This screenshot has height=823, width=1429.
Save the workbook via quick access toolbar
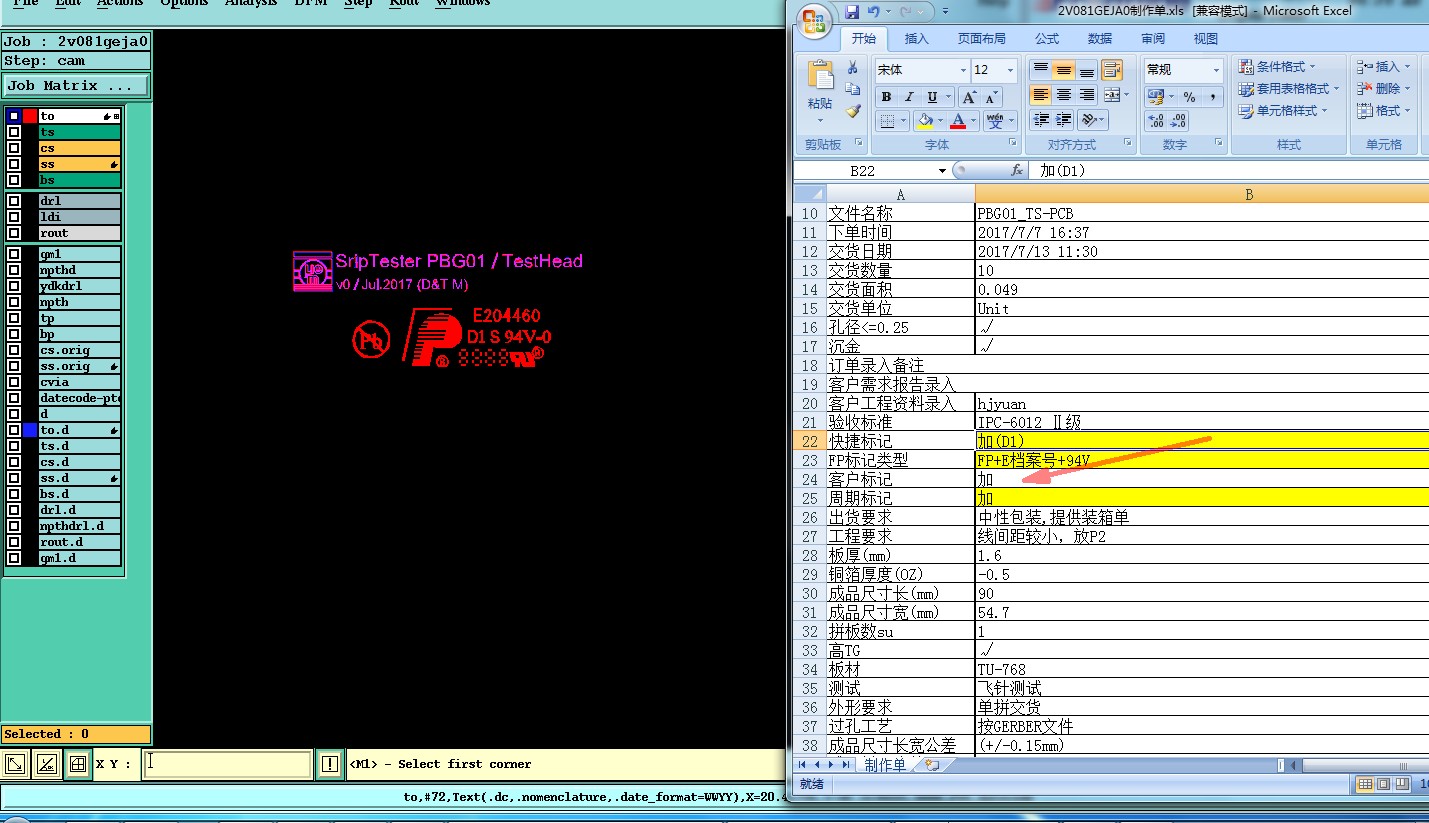pos(852,12)
